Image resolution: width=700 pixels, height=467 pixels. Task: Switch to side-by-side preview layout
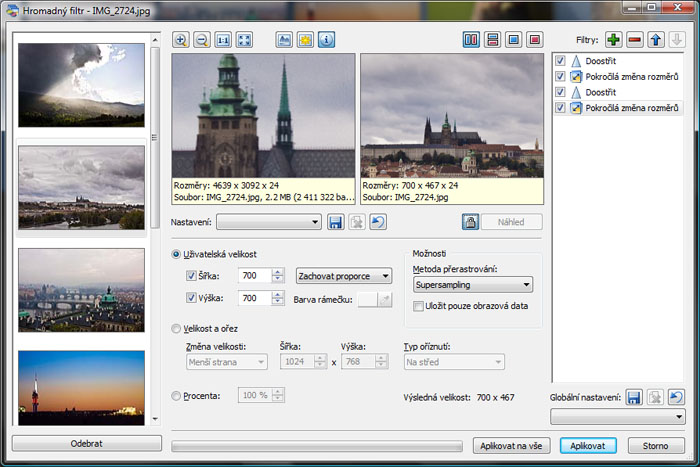[x=471, y=40]
